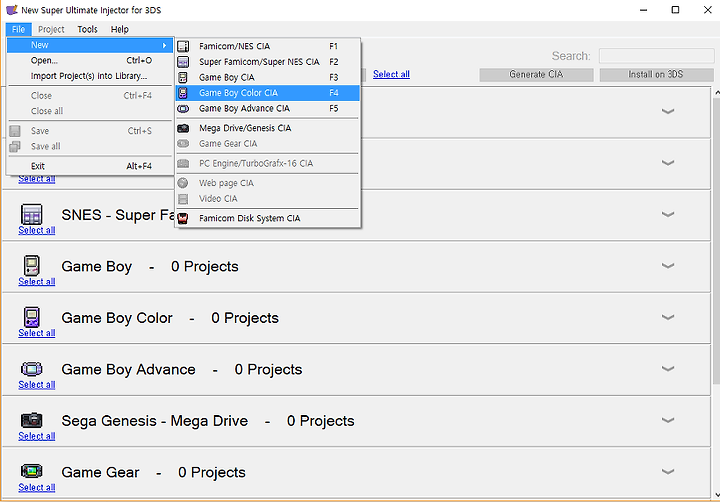Expand the Game Boy Advance section chevron
This screenshot has width=720, height=502.
click(668, 368)
